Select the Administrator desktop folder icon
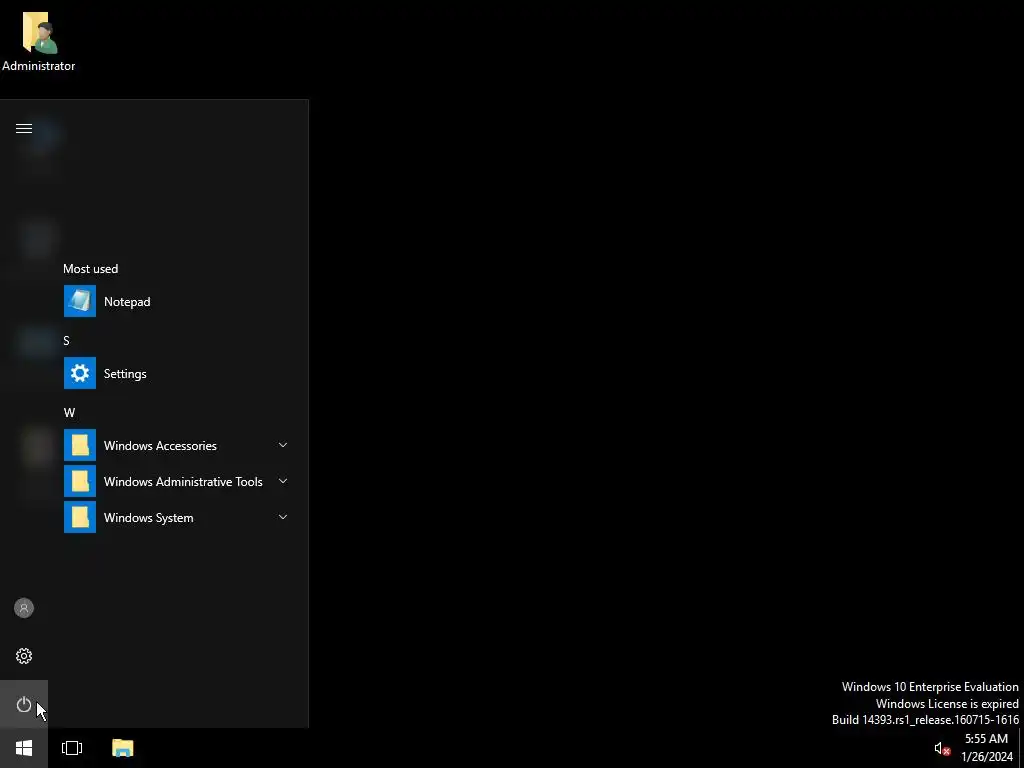 click(x=39, y=40)
